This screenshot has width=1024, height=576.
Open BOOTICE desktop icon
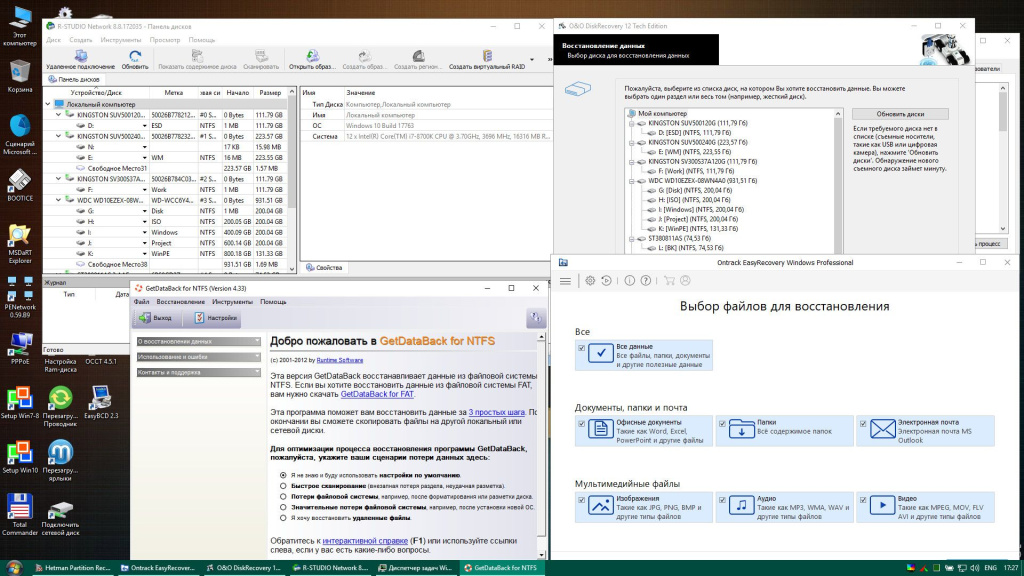pyautogui.click(x=20, y=185)
